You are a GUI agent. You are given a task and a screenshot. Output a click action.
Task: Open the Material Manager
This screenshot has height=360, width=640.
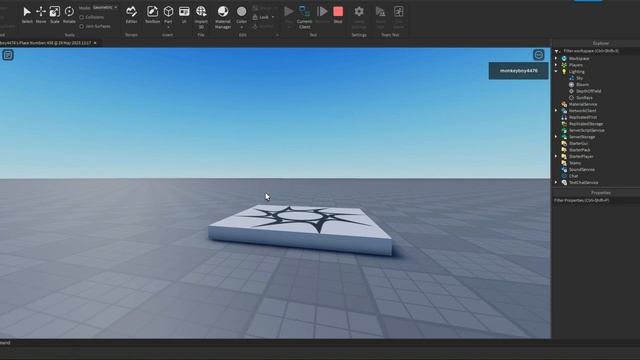(x=223, y=17)
